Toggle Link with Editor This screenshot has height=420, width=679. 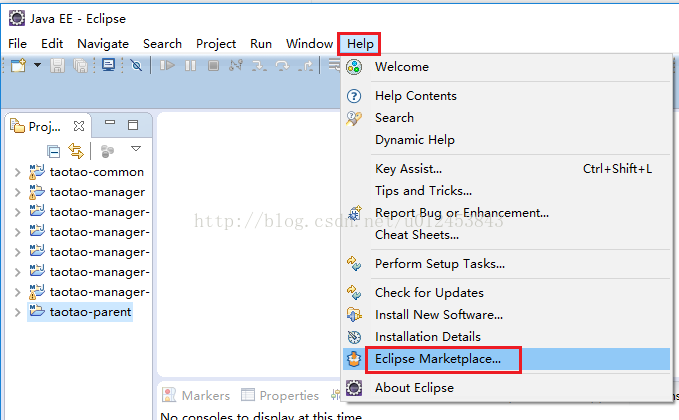pos(76,151)
